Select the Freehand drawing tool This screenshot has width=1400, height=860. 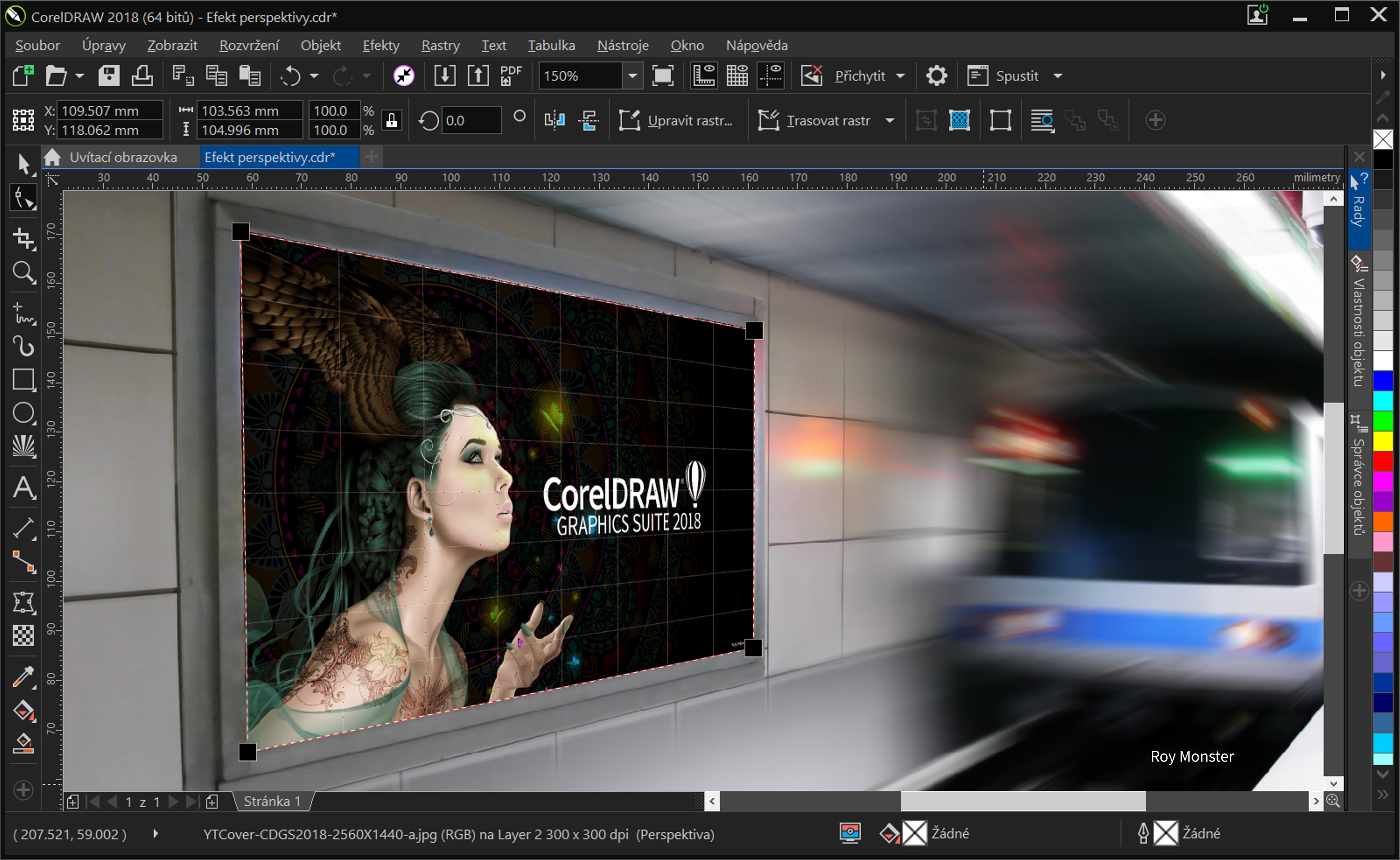pos(23,313)
